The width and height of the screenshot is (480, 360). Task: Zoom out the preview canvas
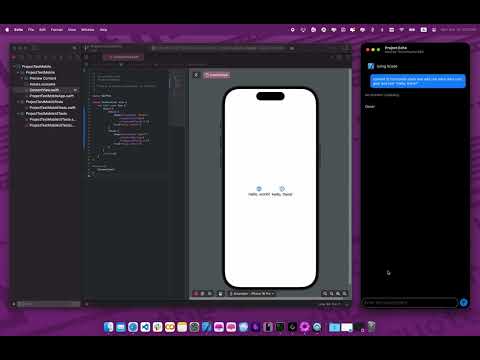(x=325, y=294)
